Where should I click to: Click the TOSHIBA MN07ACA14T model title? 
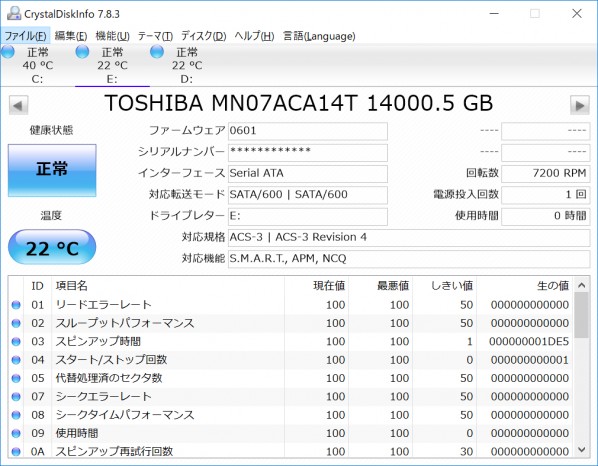click(299, 103)
